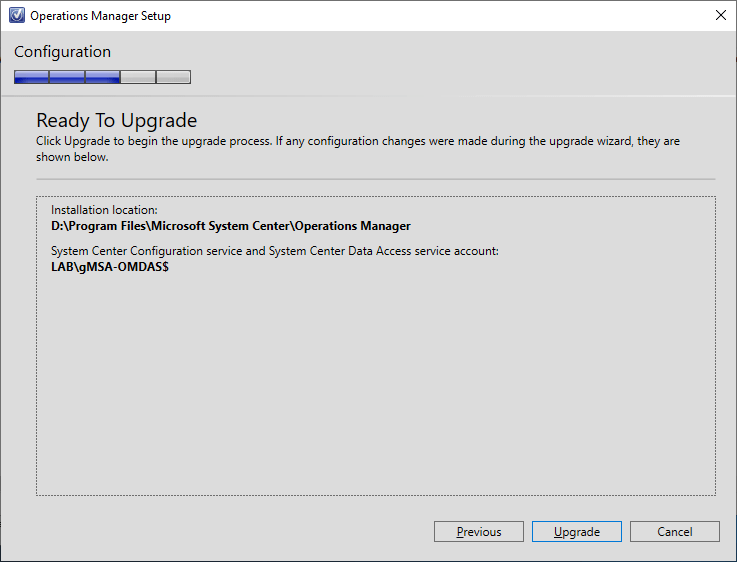Click the second filled progress segment
737x562 pixels.
point(67,77)
